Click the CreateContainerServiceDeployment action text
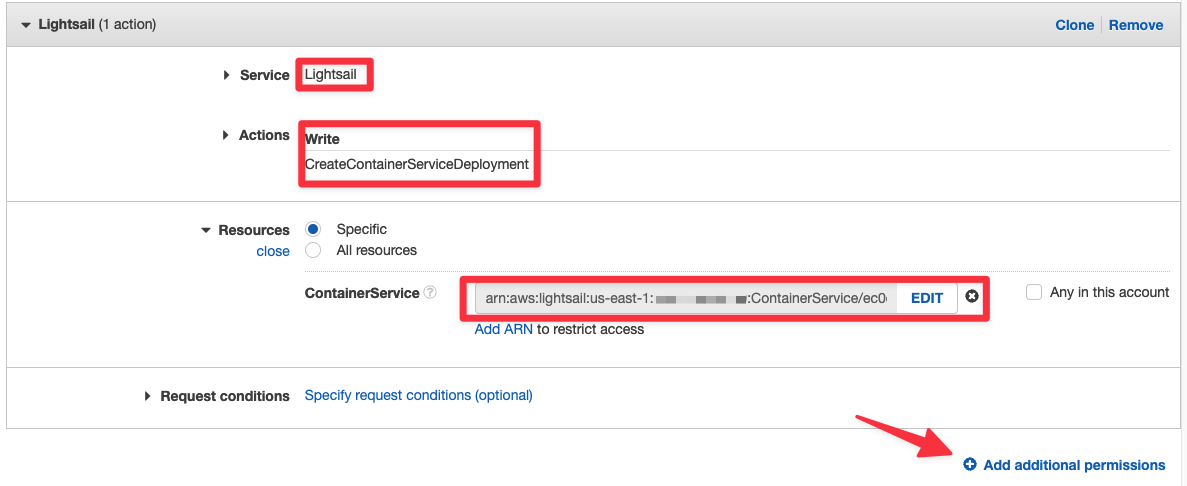Viewport: 1187px width, 486px height. click(416, 164)
